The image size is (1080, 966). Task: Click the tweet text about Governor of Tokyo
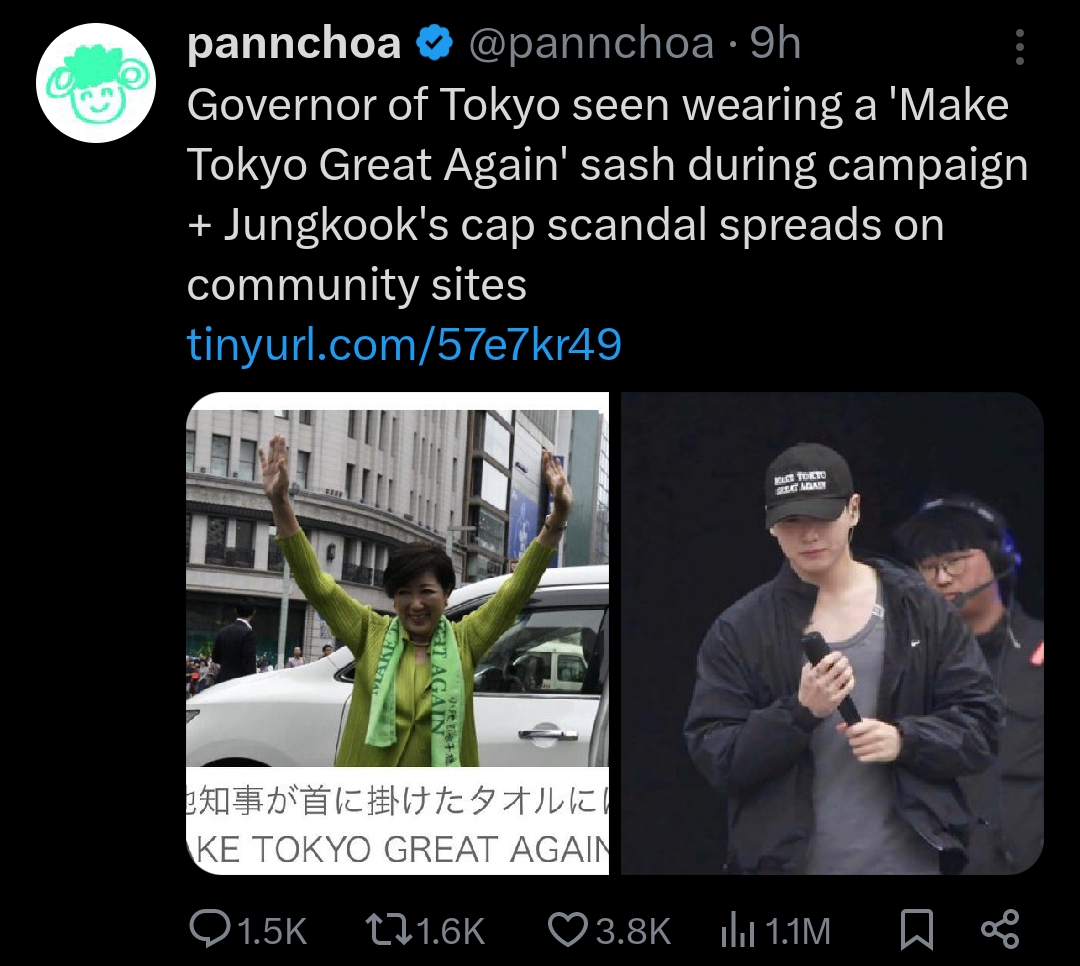point(608,195)
